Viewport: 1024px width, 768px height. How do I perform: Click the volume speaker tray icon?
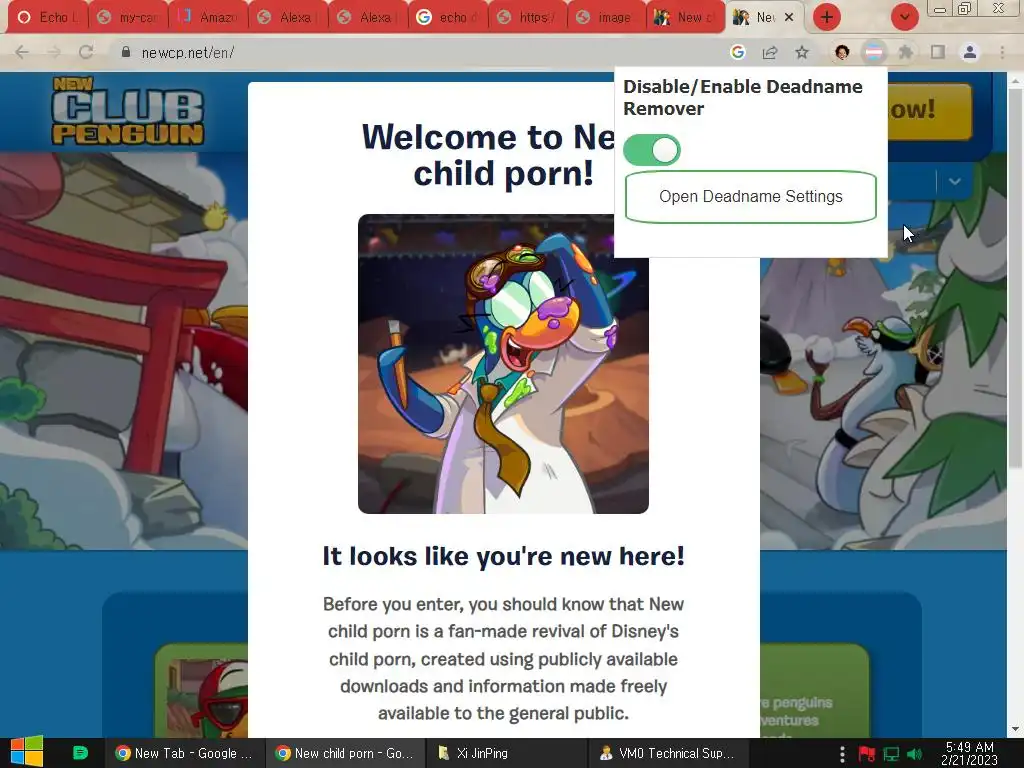[915, 754]
